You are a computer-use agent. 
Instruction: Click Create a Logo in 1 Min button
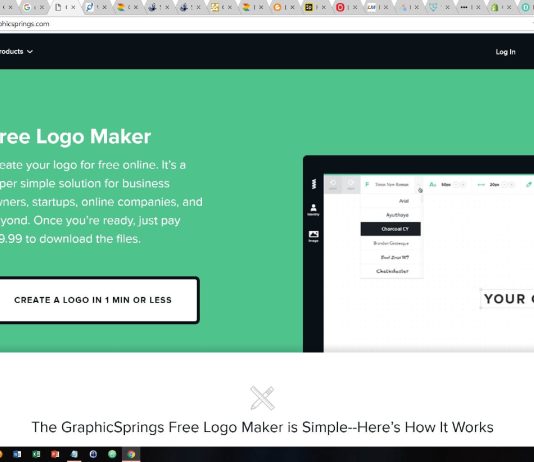99,300
